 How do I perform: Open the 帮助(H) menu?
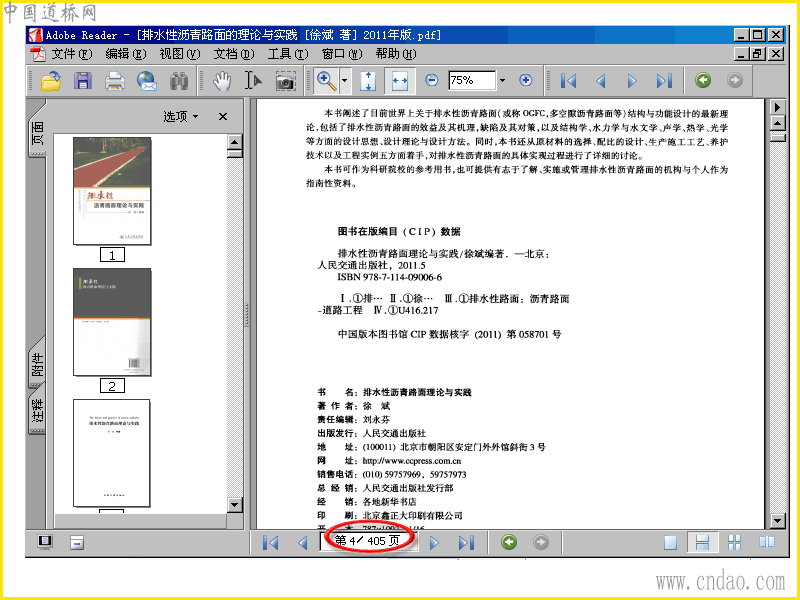point(396,54)
